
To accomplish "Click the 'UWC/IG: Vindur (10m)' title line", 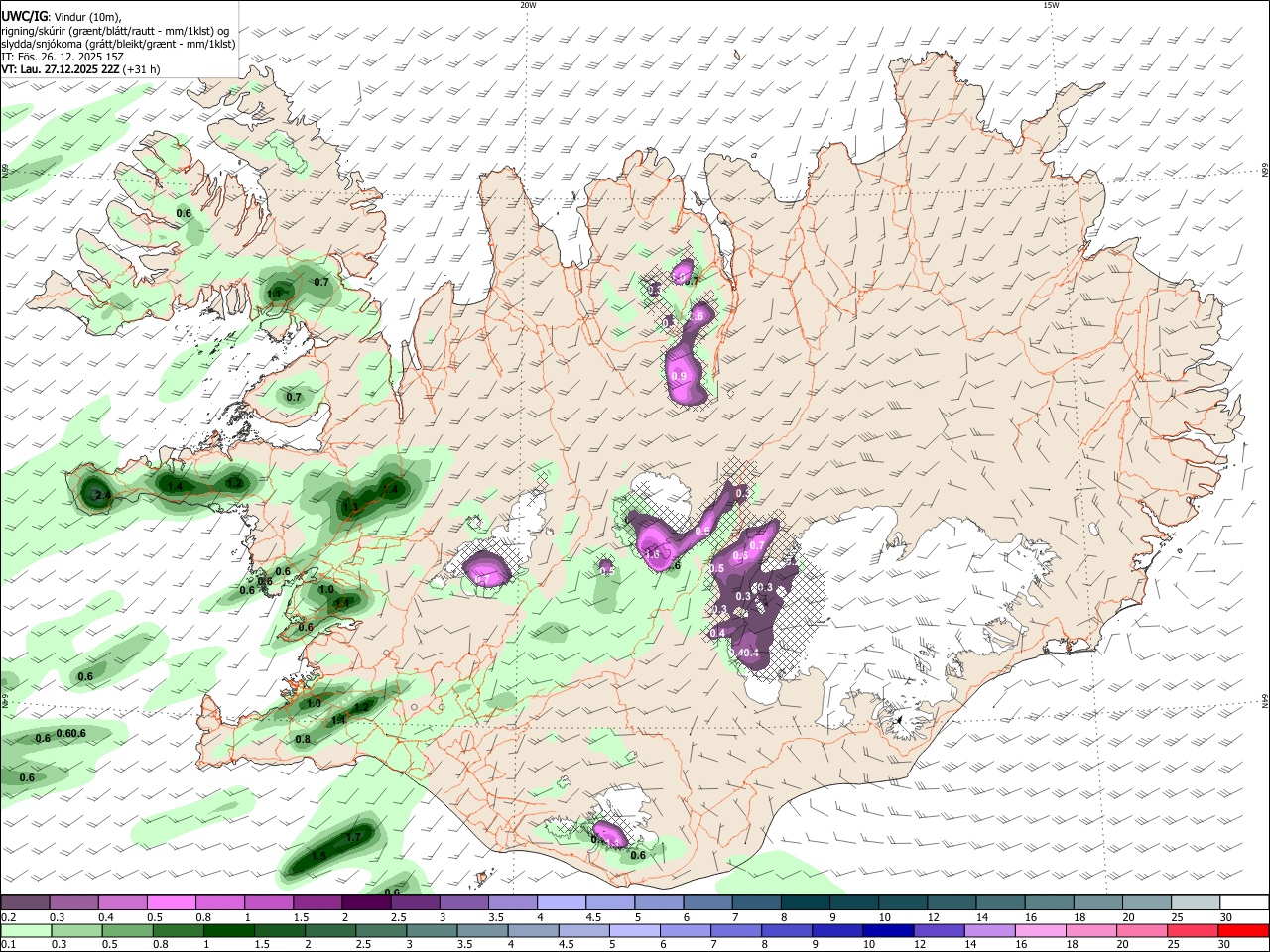I will pyautogui.click(x=61, y=16).
